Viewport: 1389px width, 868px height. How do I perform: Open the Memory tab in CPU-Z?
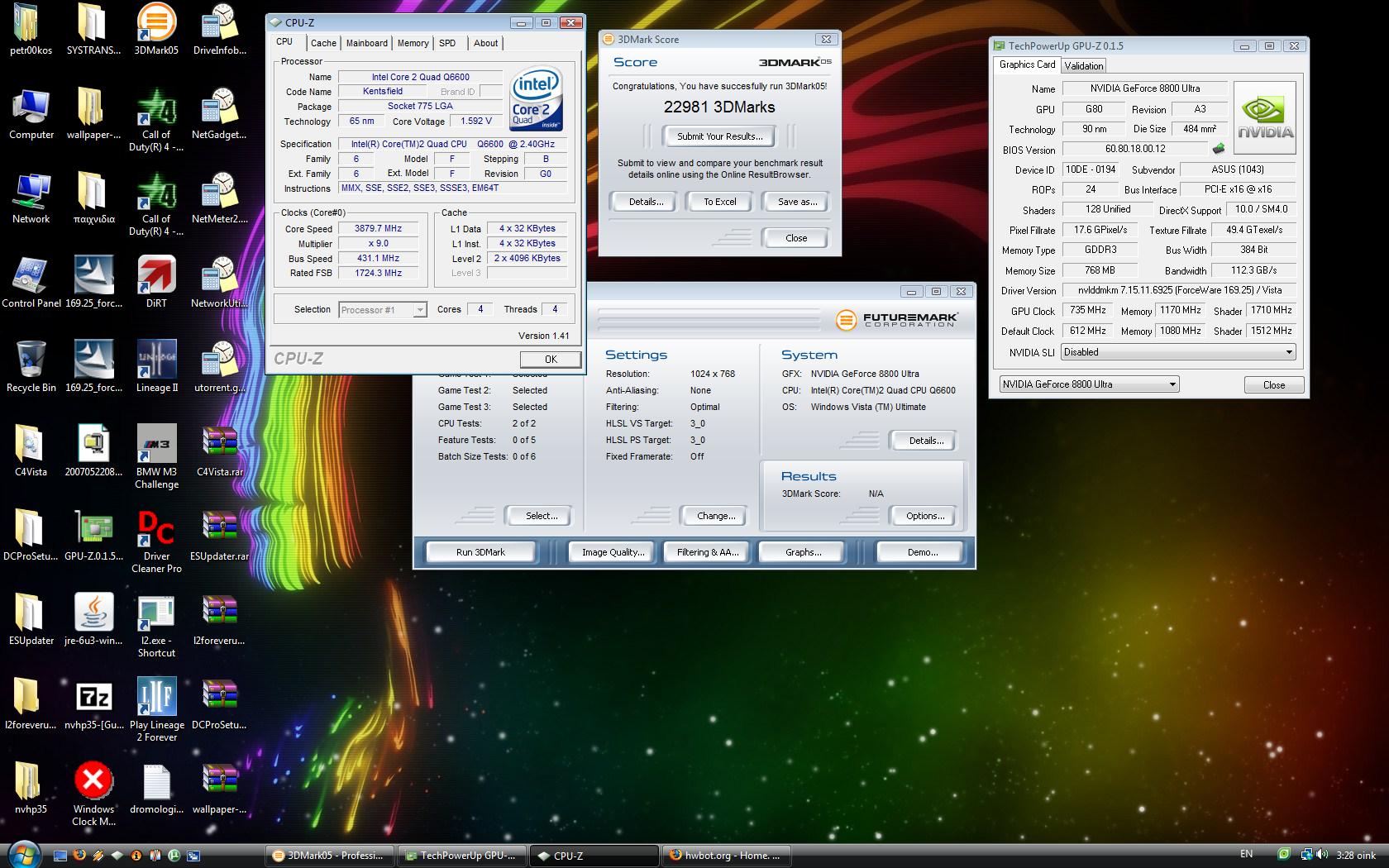click(413, 43)
